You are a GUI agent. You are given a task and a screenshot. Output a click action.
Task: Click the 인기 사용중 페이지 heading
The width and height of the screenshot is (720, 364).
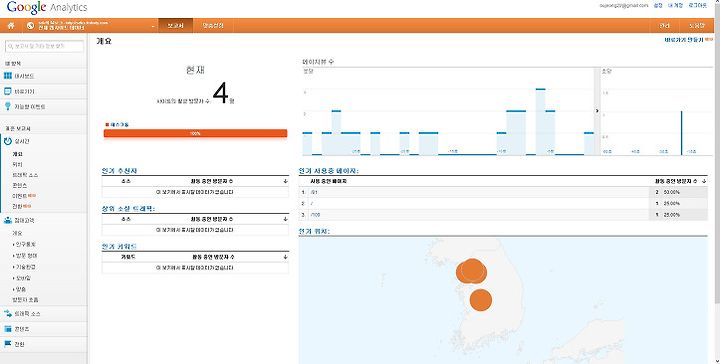coord(329,171)
